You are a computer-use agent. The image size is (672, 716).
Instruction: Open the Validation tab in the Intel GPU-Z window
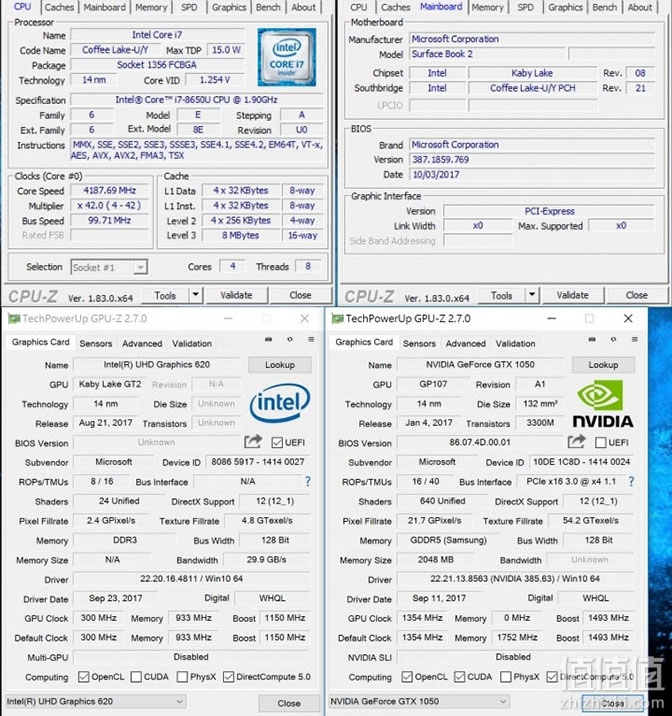(192, 343)
